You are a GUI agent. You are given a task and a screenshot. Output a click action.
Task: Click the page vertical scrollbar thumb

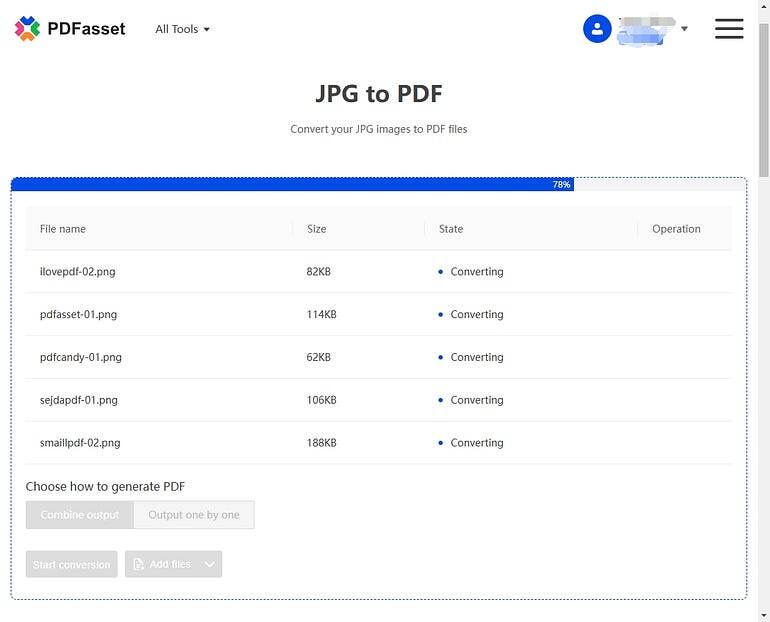pos(764,101)
